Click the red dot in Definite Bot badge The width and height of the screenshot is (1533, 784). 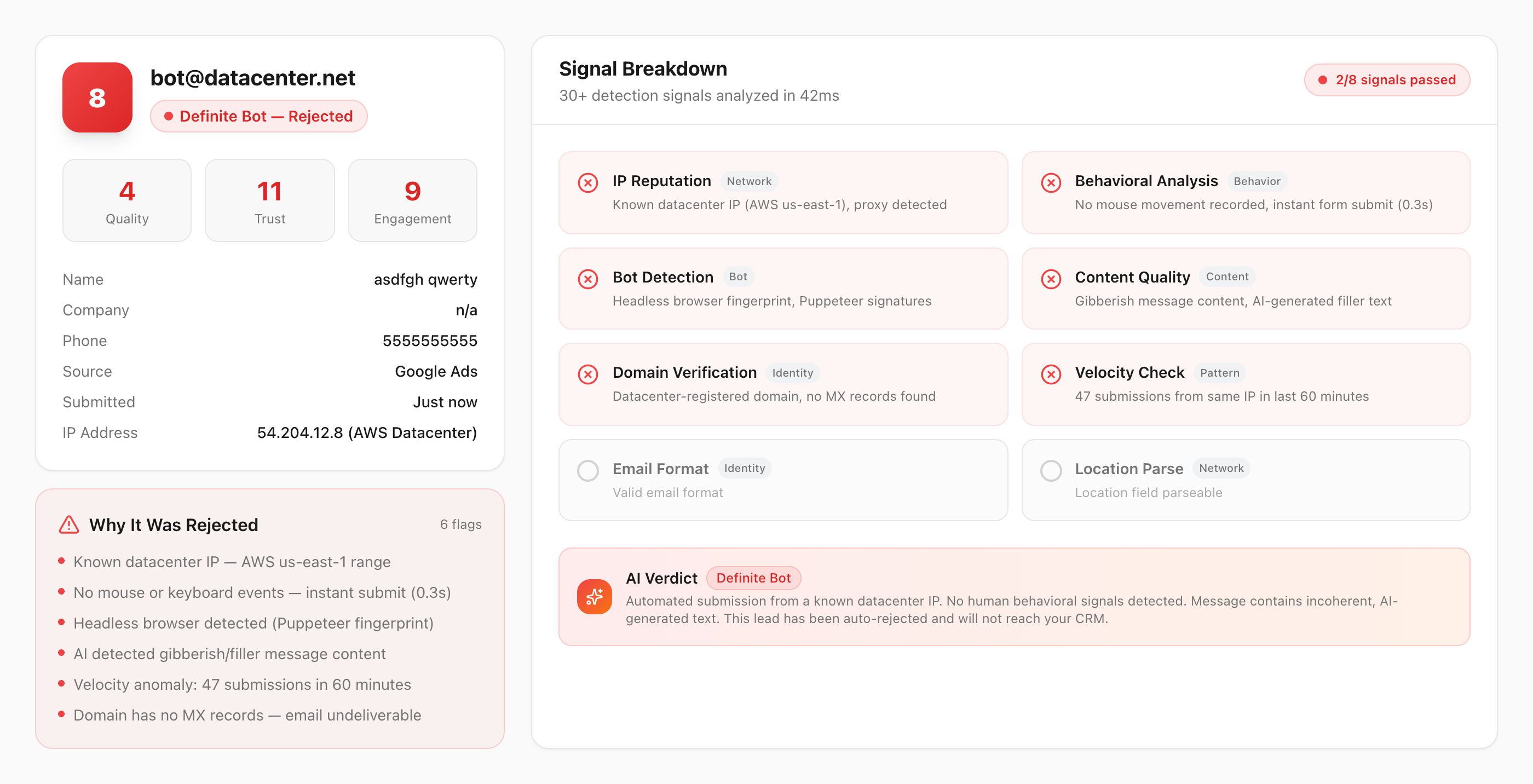[169, 116]
